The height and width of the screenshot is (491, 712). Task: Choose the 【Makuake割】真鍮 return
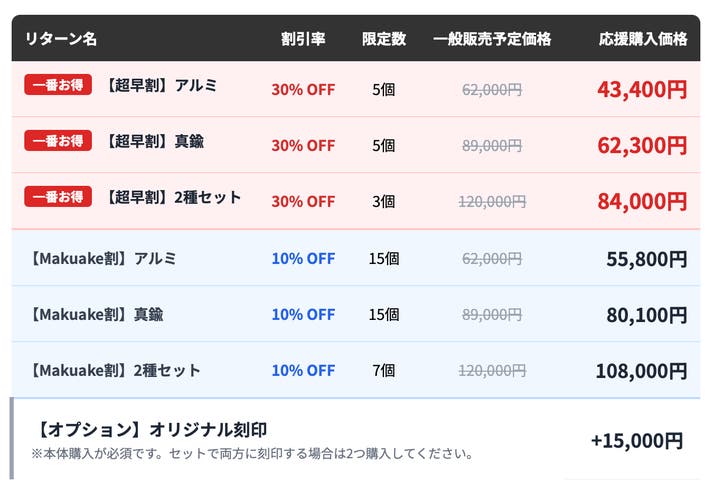97,314
